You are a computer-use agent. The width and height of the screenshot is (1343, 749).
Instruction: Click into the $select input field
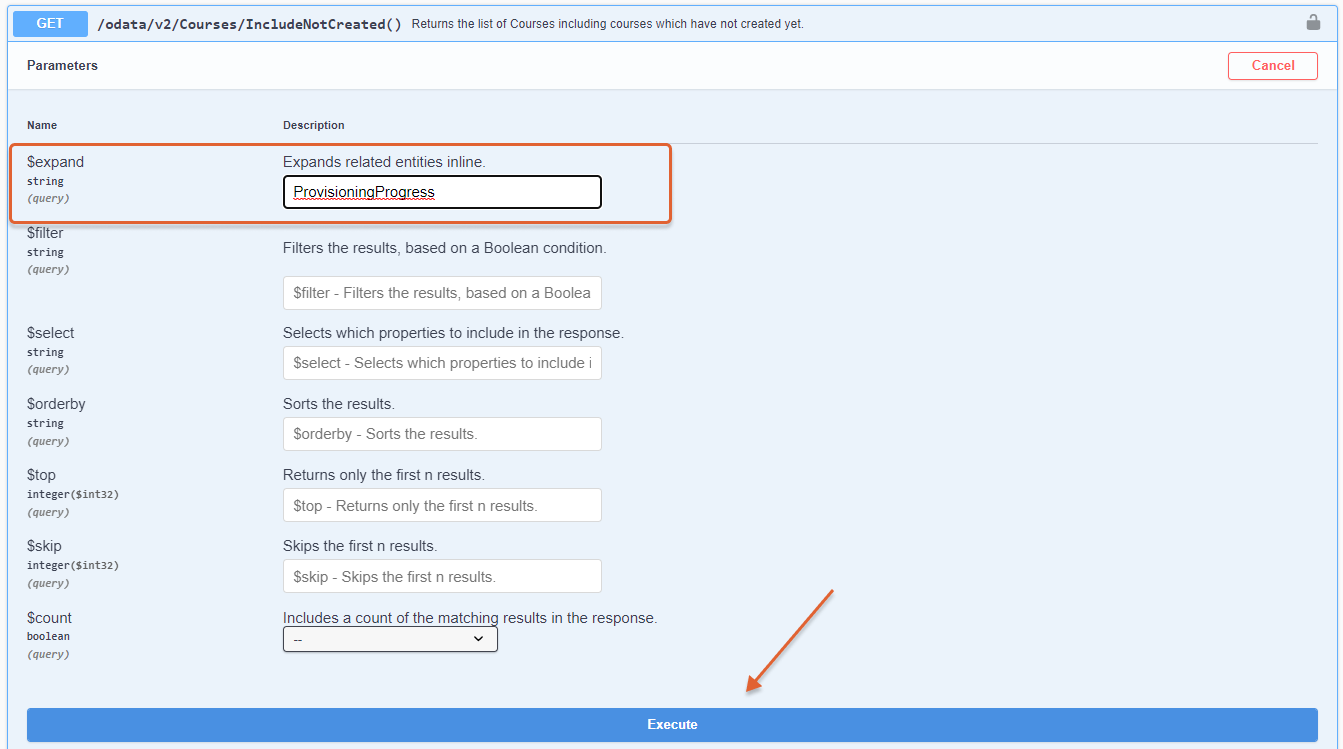tap(442, 363)
